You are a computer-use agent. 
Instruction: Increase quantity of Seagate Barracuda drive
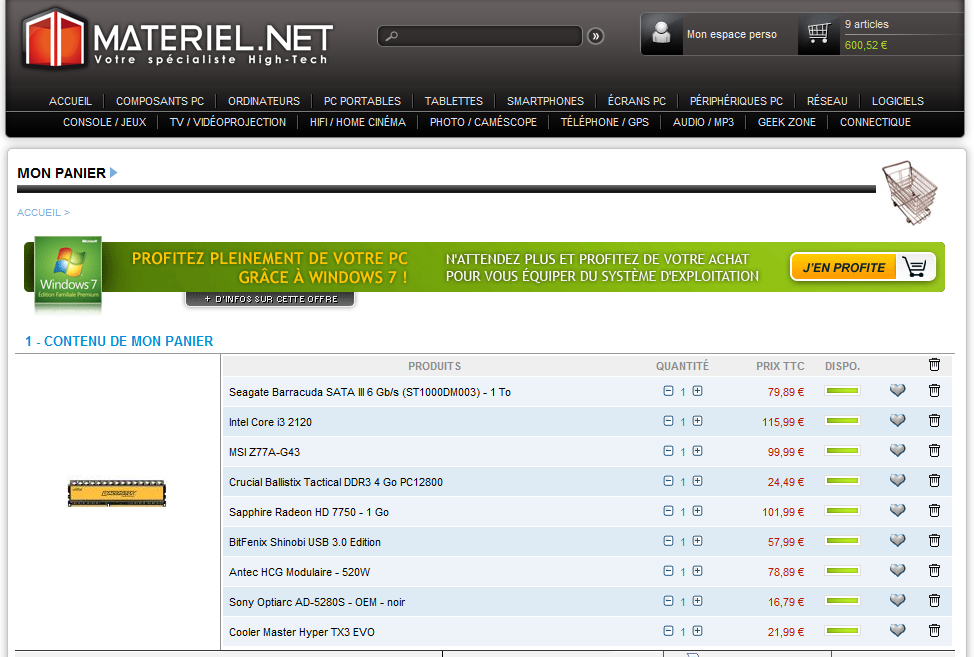(698, 391)
